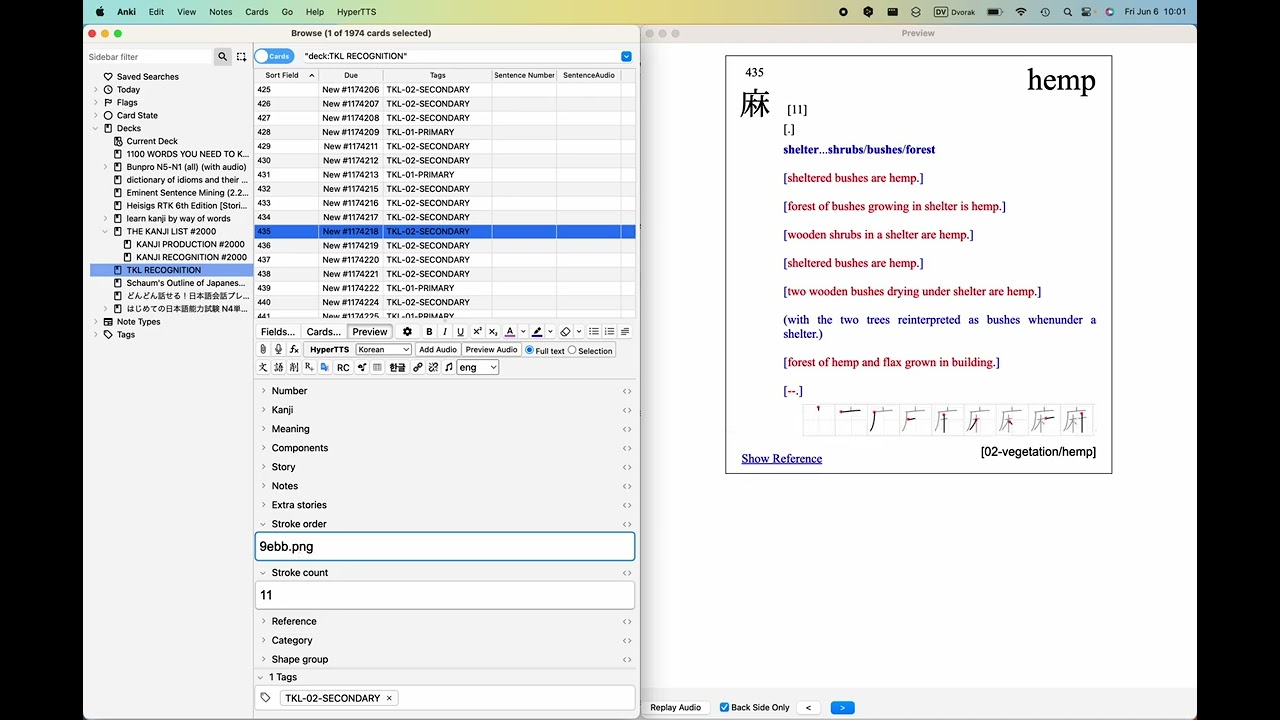Viewport: 1280px width, 720px height.
Task: Open the text color dropdown arrow
Action: (x=522, y=332)
